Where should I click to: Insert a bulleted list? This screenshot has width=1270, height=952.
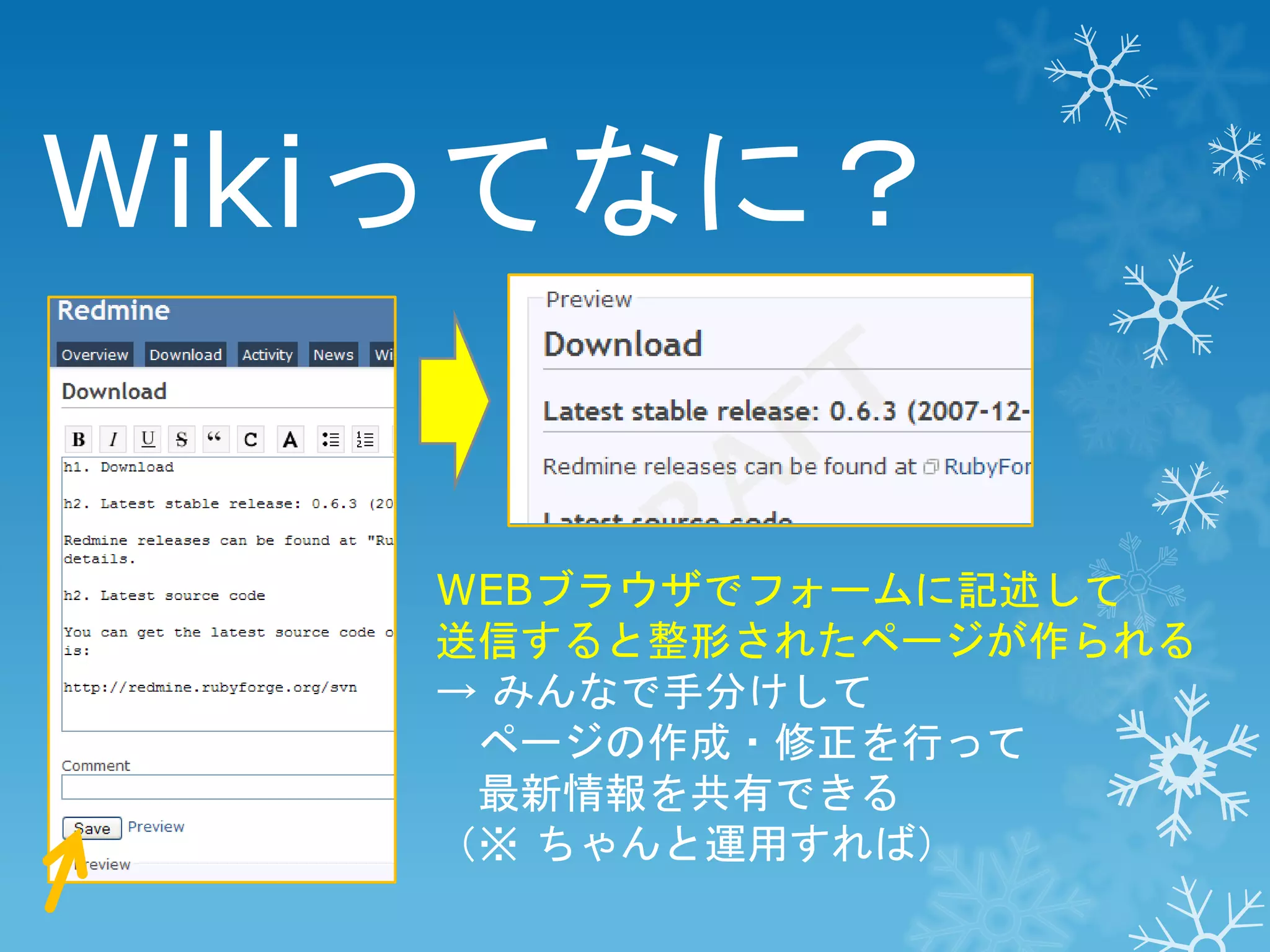331,439
